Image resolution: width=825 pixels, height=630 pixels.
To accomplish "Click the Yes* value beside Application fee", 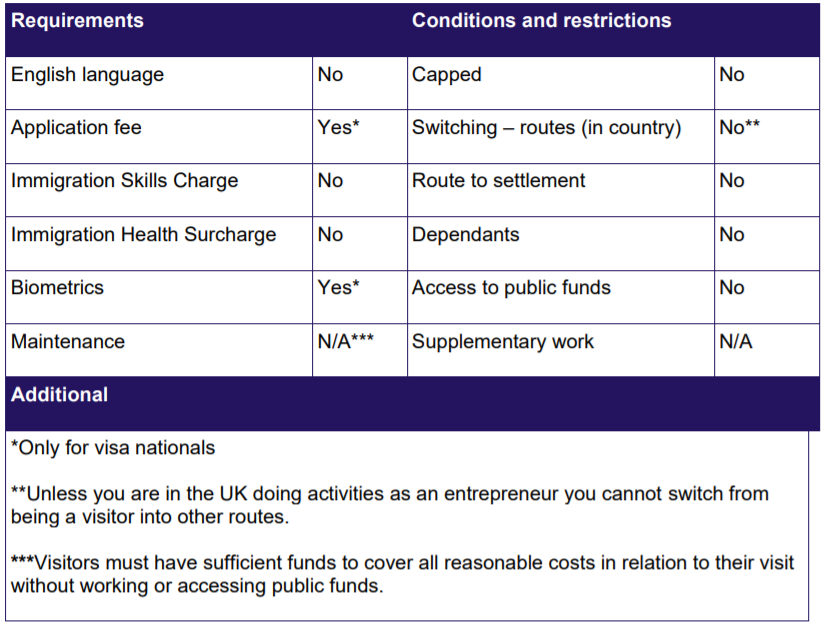I will [x=338, y=127].
